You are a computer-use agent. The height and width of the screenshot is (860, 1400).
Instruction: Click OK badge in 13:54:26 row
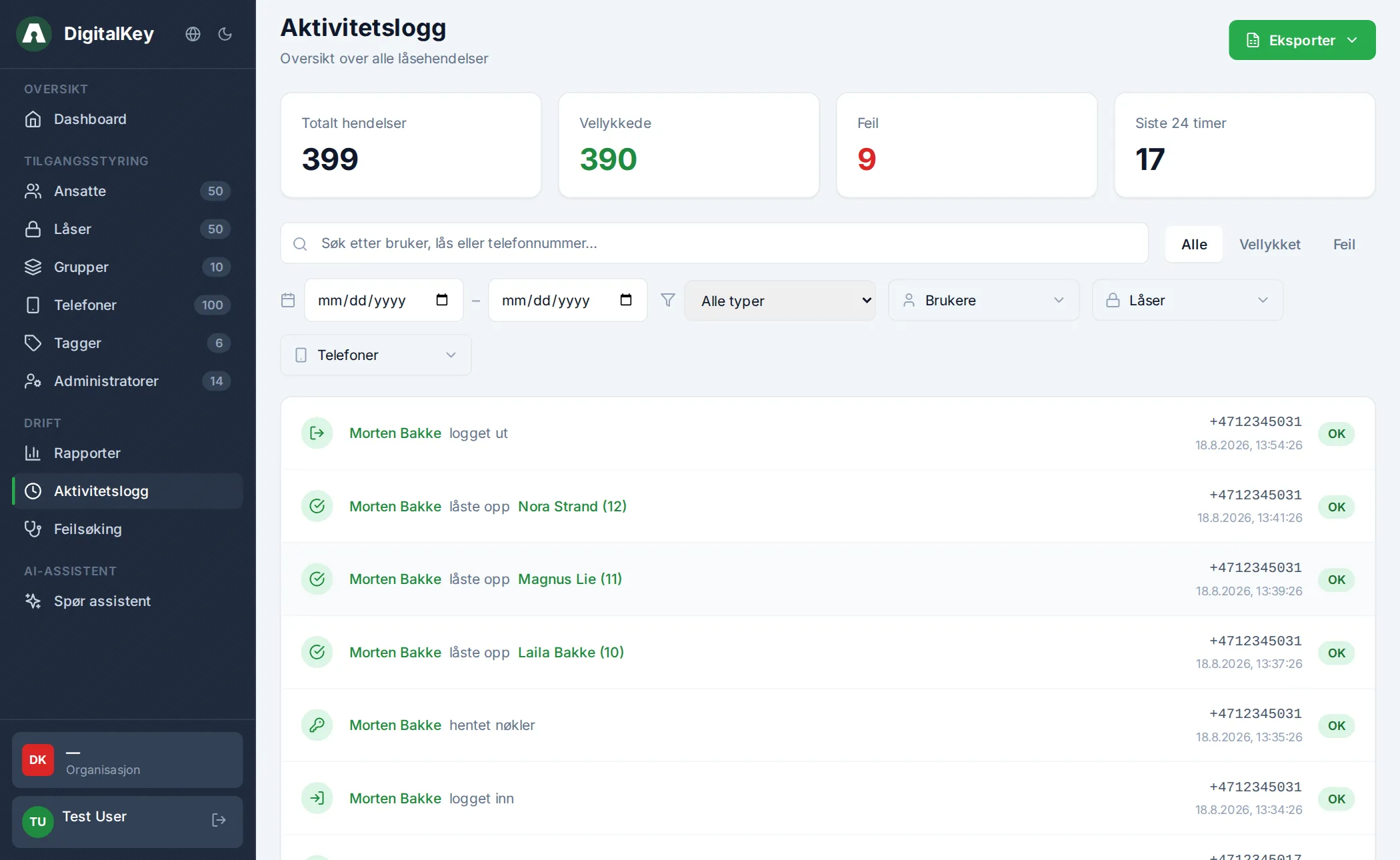point(1336,434)
